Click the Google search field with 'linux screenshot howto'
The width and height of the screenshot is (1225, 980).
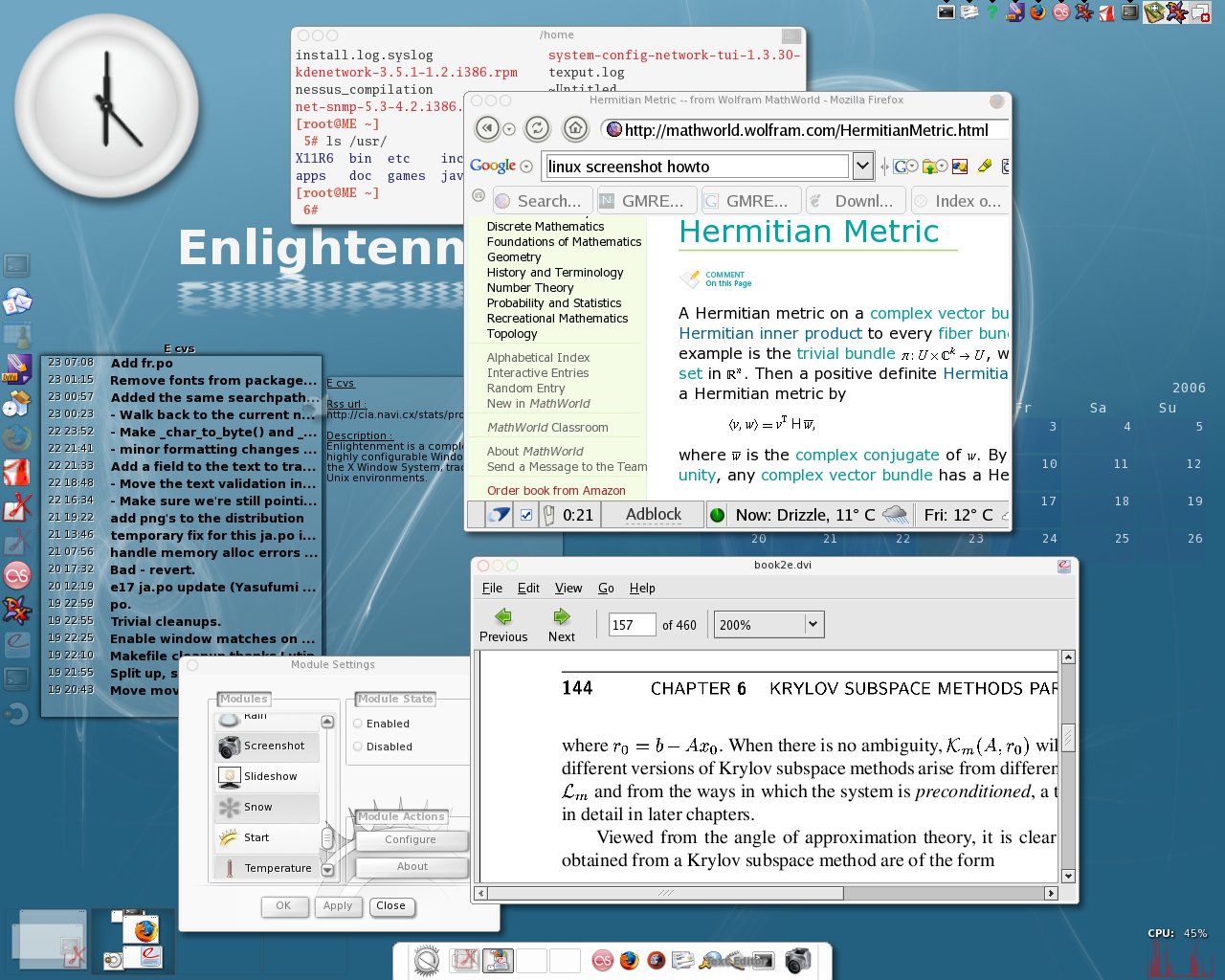[696, 166]
